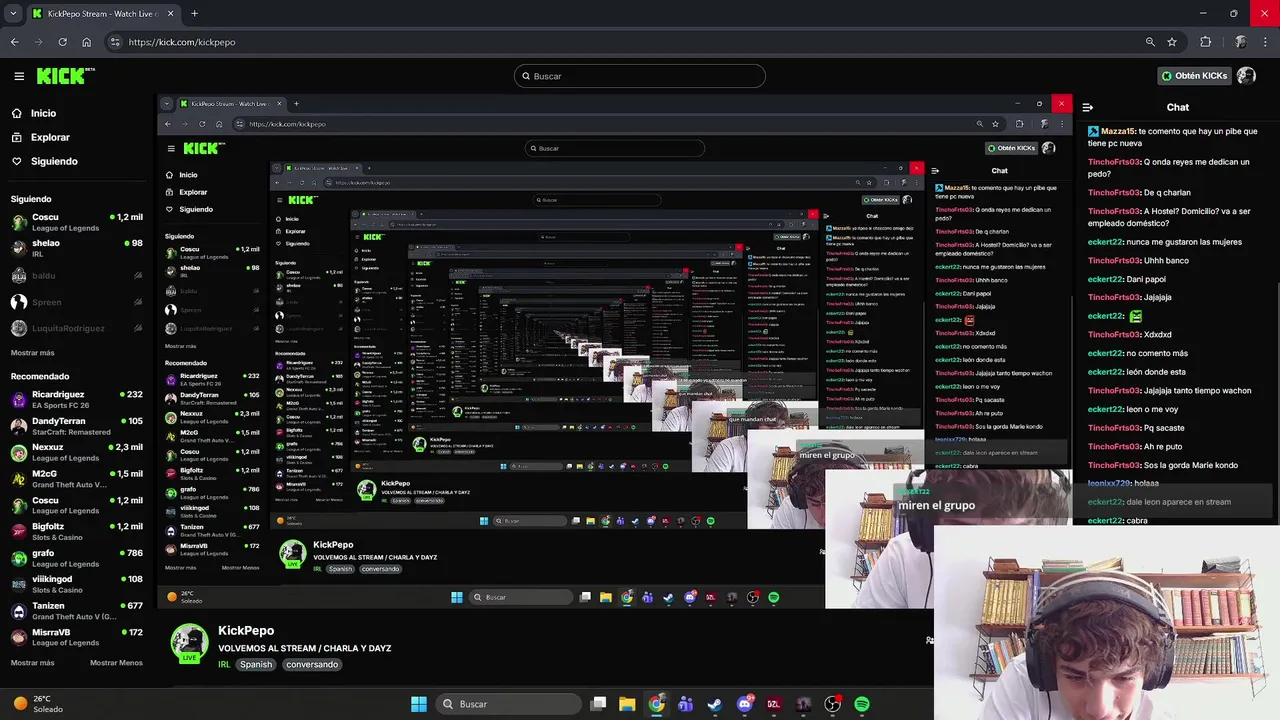Open the page zoom indicator
The image size is (1280, 720).
tap(1150, 42)
